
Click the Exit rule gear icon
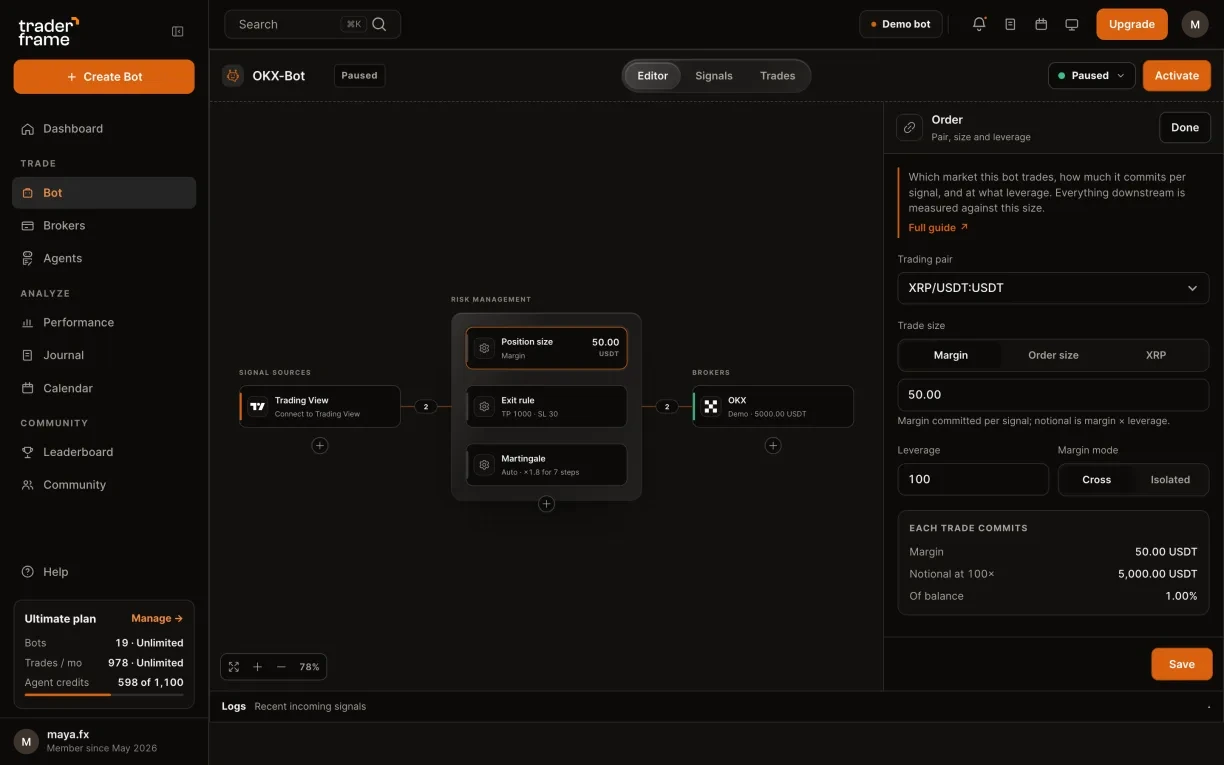point(484,406)
